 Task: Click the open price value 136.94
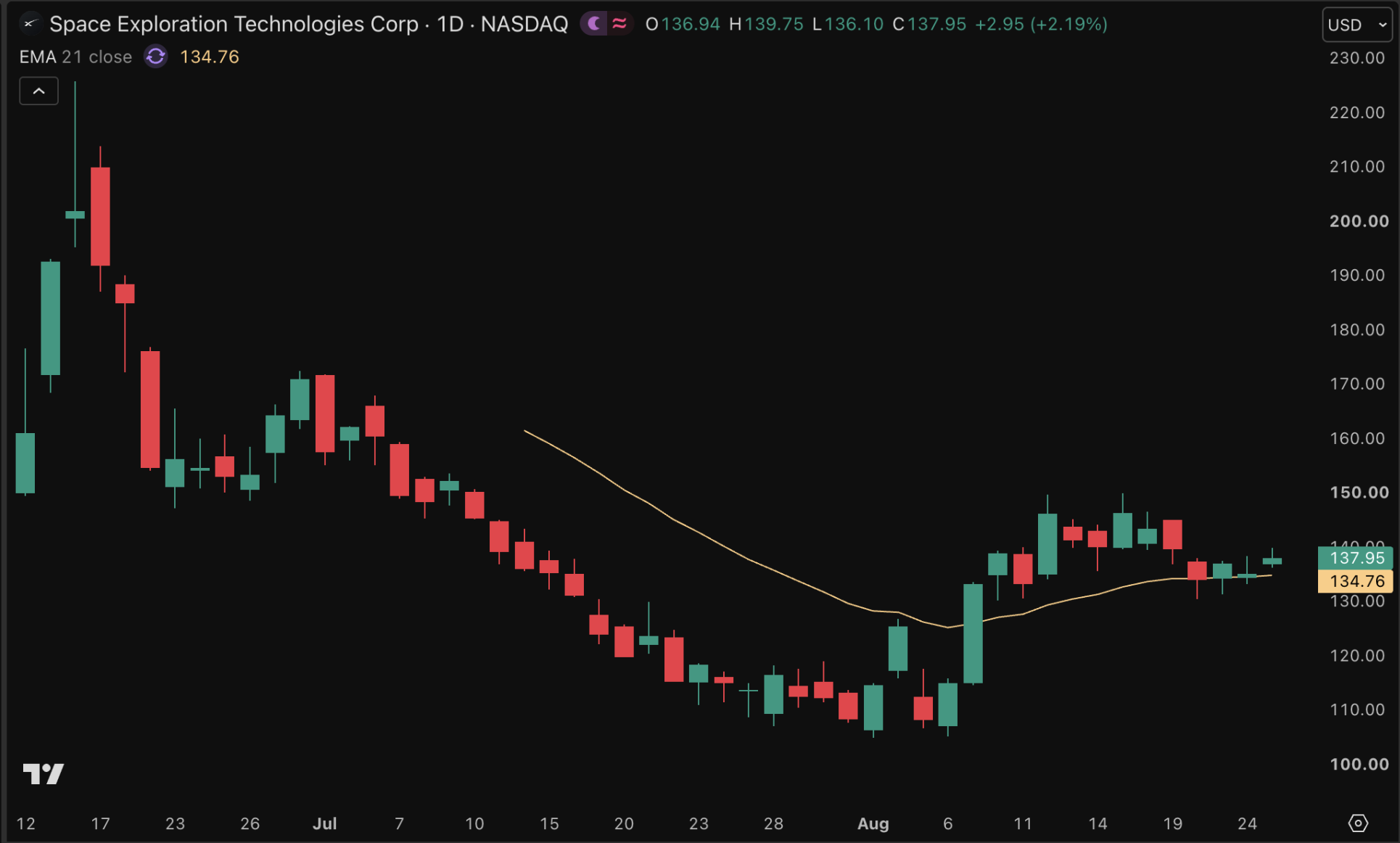click(x=691, y=24)
